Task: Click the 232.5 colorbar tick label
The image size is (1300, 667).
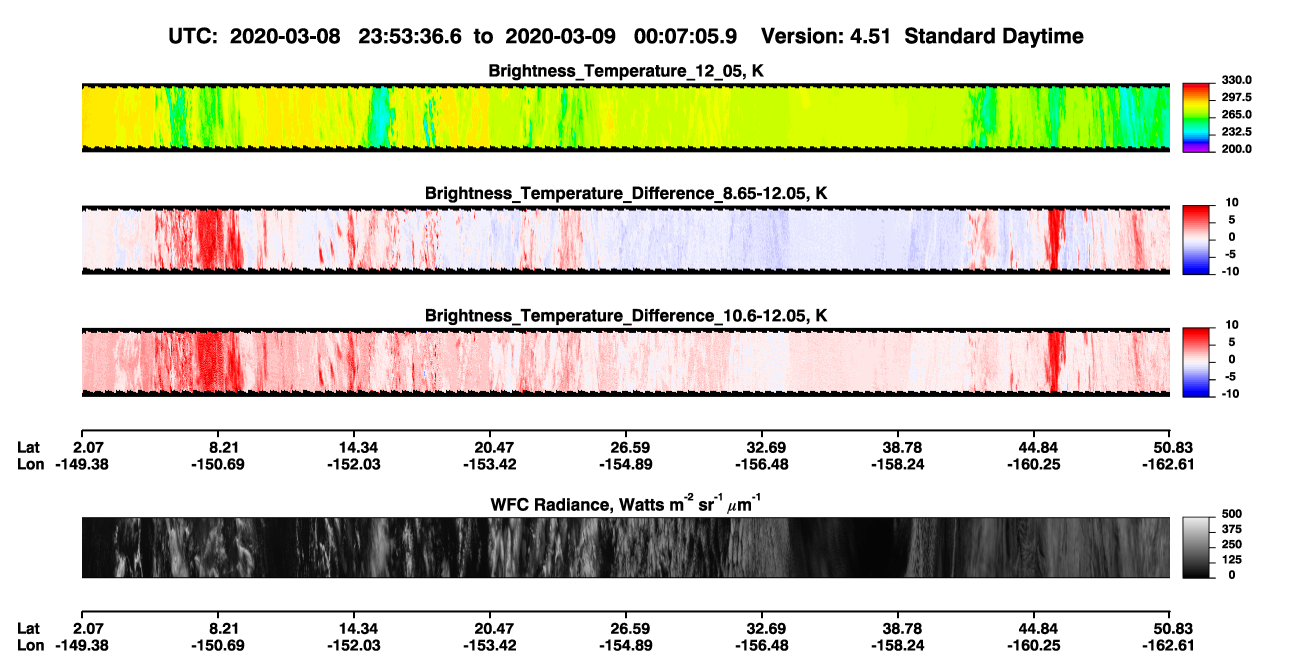Action: tap(1236, 131)
